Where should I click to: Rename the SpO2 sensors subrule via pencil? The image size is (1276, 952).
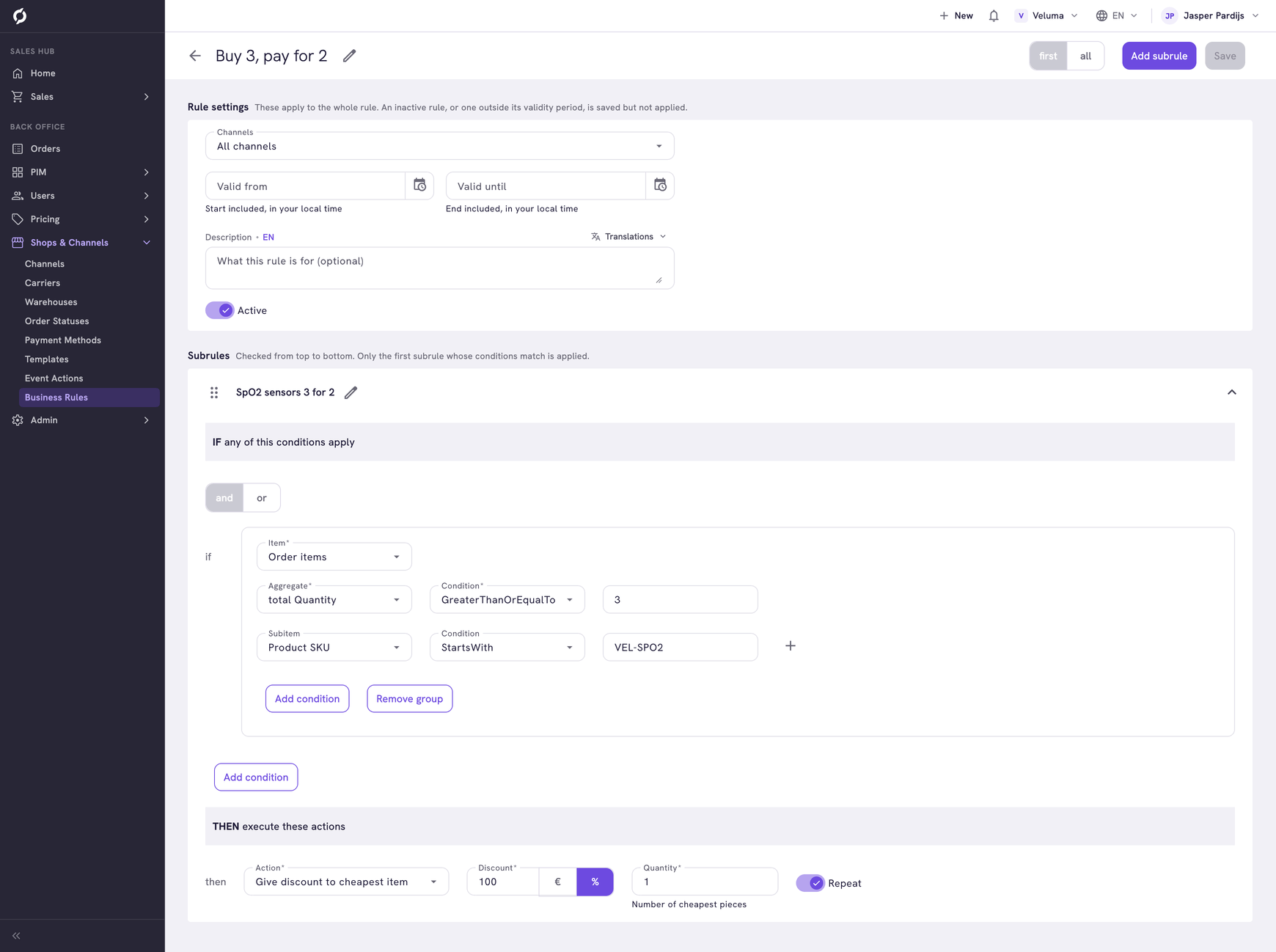click(x=351, y=392)
